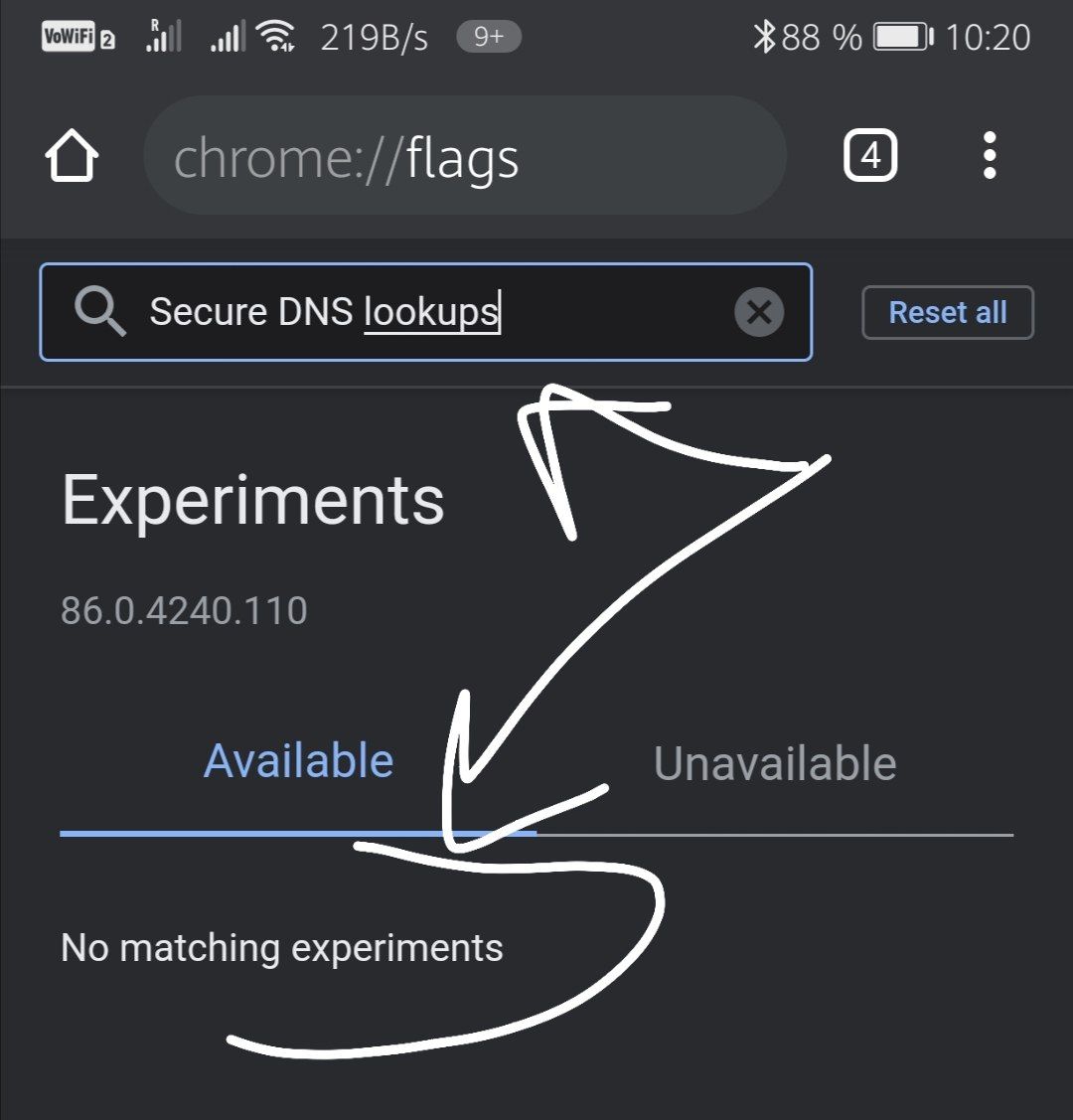Tap the 9+ notifications badge
Viewport: 1073px width, 1120px height.
point(488,38)
